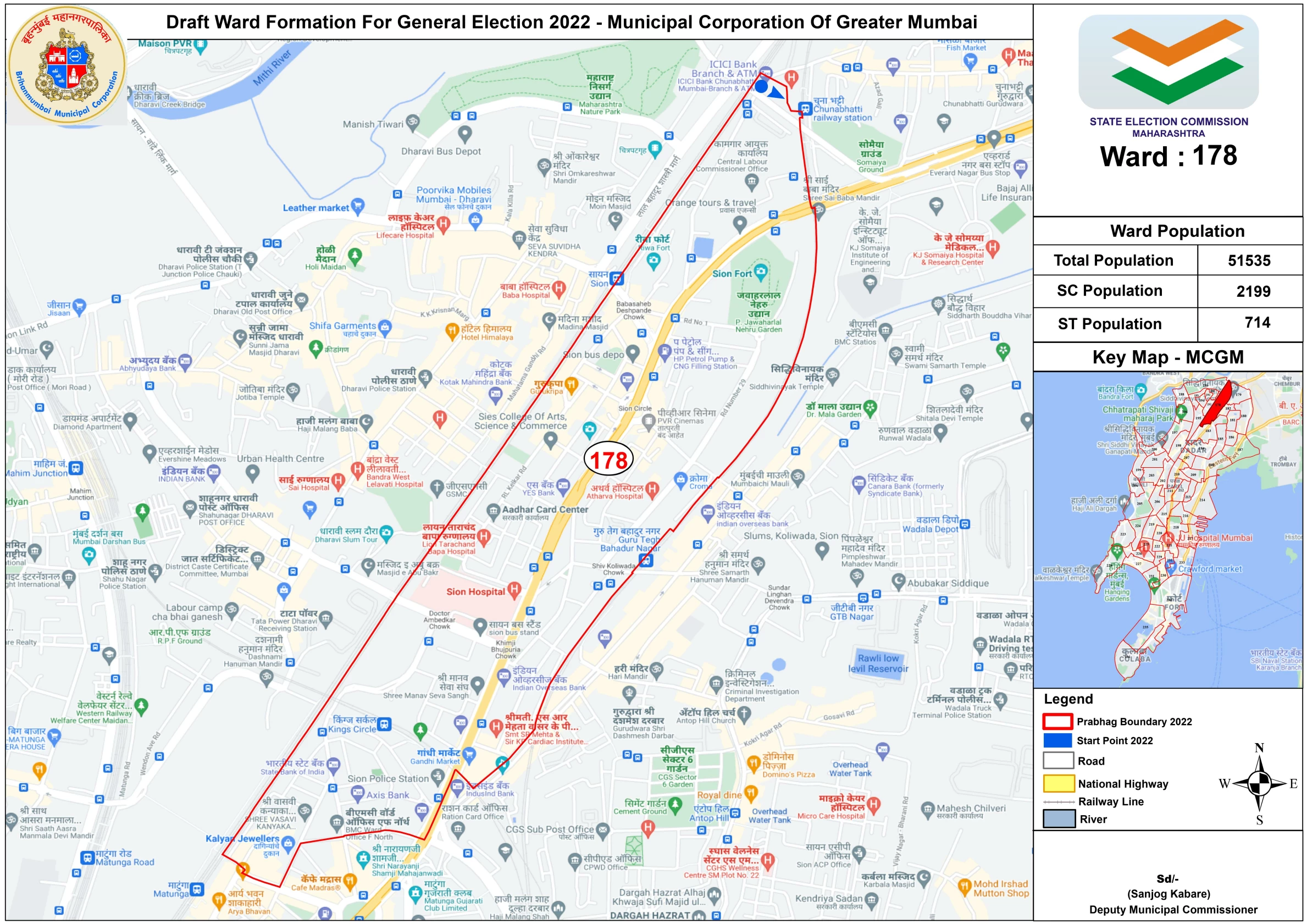Image resolution: width=1307 pixels, height=924 pixels.
Task: Click the Matunga Road station icon
Action: click(x=87, y=857)
